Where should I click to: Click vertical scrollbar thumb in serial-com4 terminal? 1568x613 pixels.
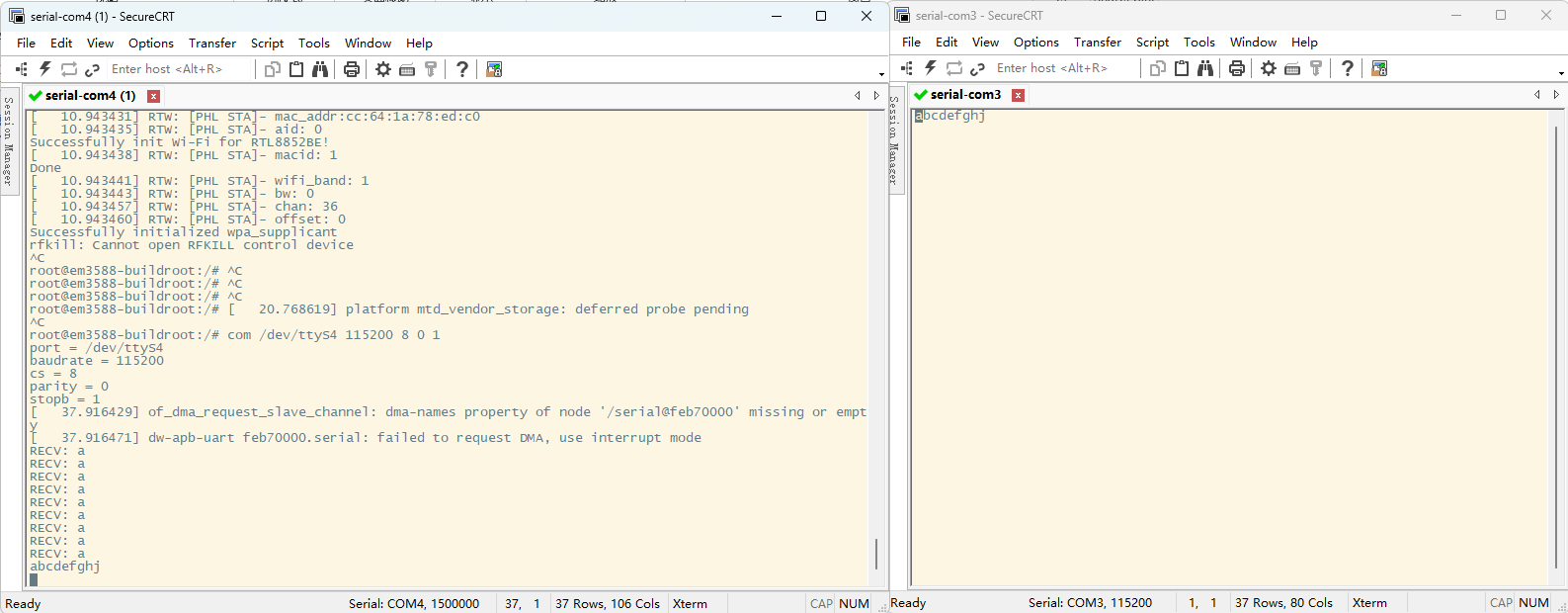(x=876, y=554)
